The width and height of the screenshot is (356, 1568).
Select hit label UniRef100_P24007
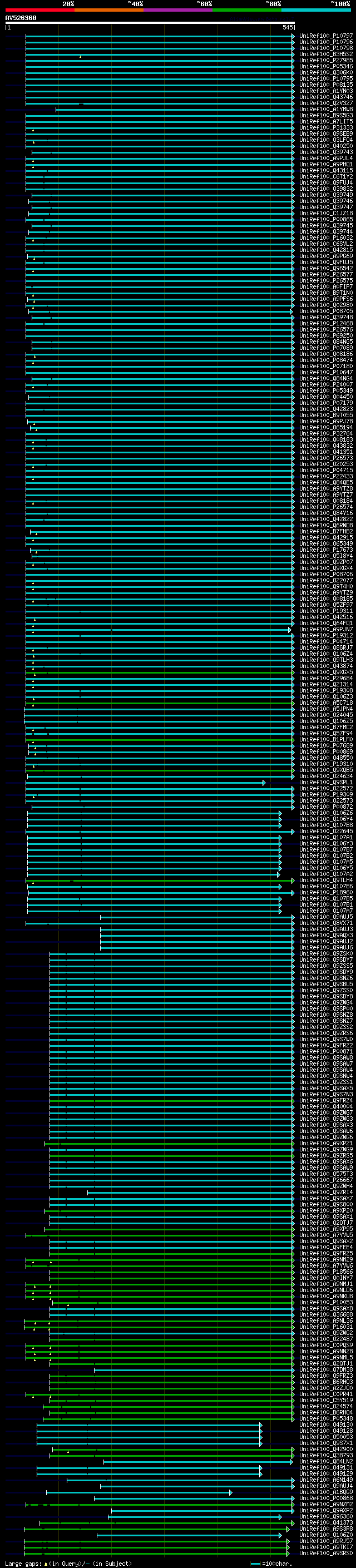click(x=326, y=385)
